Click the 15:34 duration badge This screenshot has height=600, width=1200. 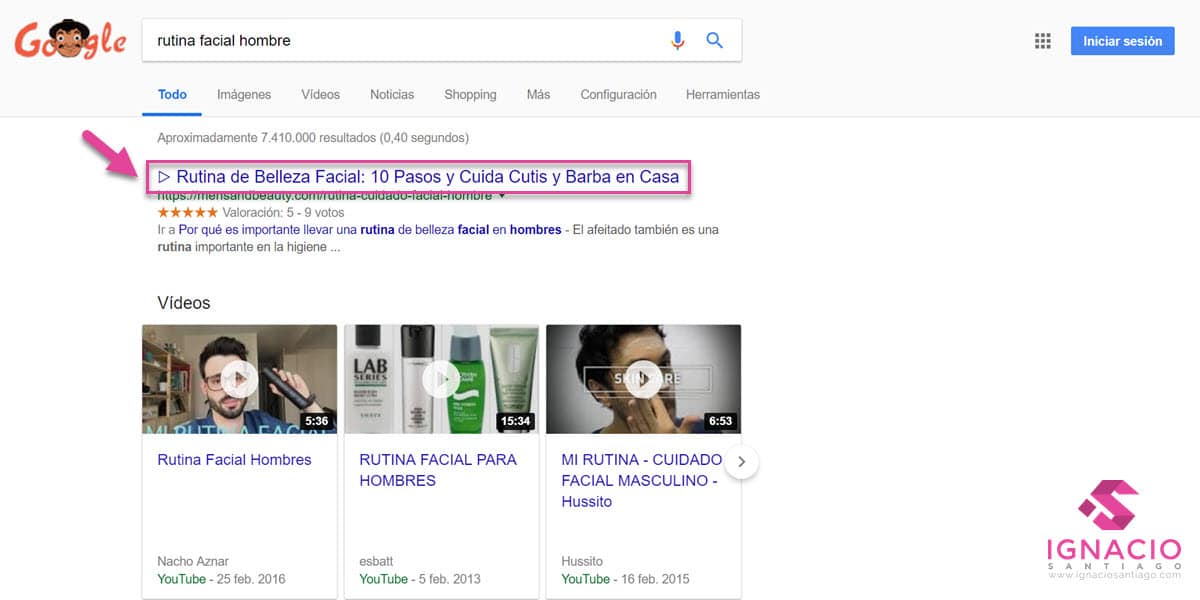point(515,421)
